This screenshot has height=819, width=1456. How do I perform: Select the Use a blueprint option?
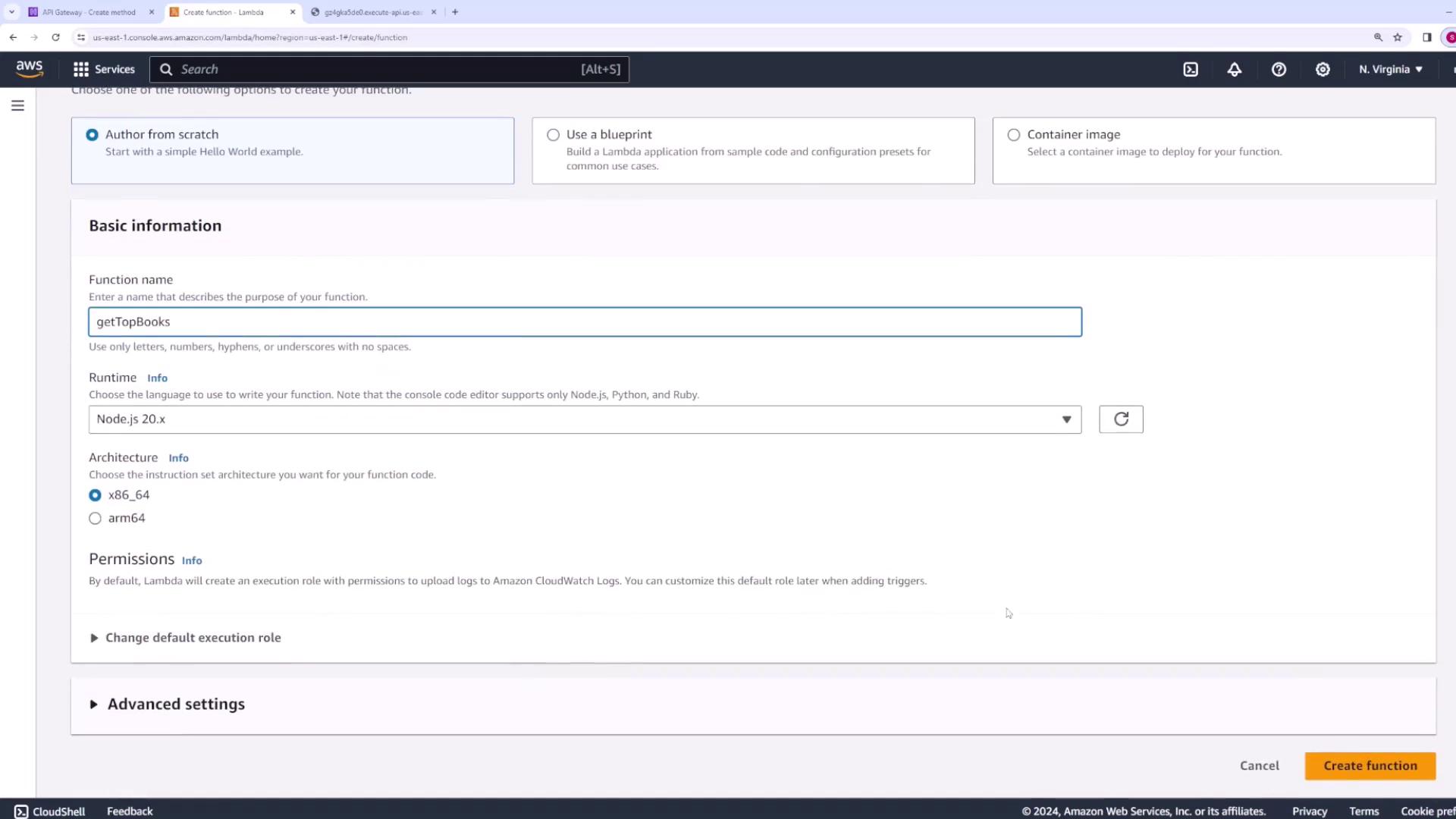pyautogui.click(x=554, y=135)
